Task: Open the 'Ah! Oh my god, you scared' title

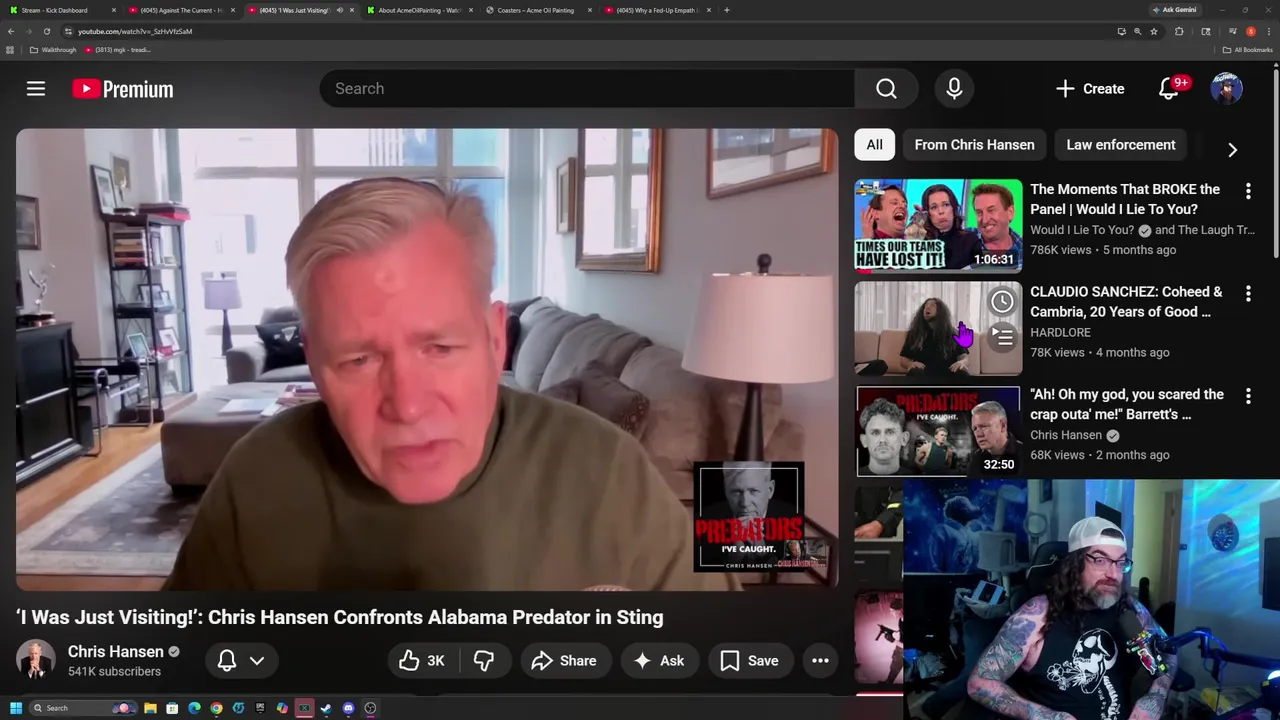Action: [1127, 404]
